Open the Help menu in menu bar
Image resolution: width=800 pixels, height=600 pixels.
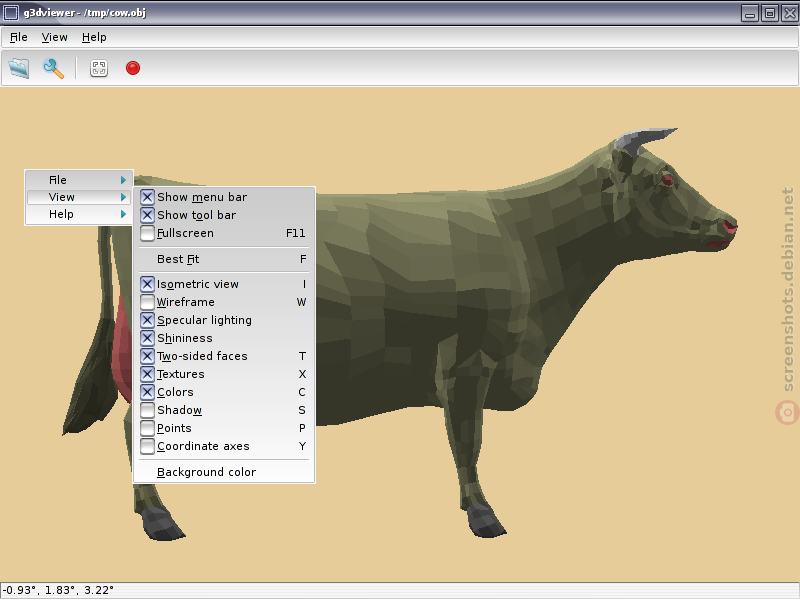point(94,37)
